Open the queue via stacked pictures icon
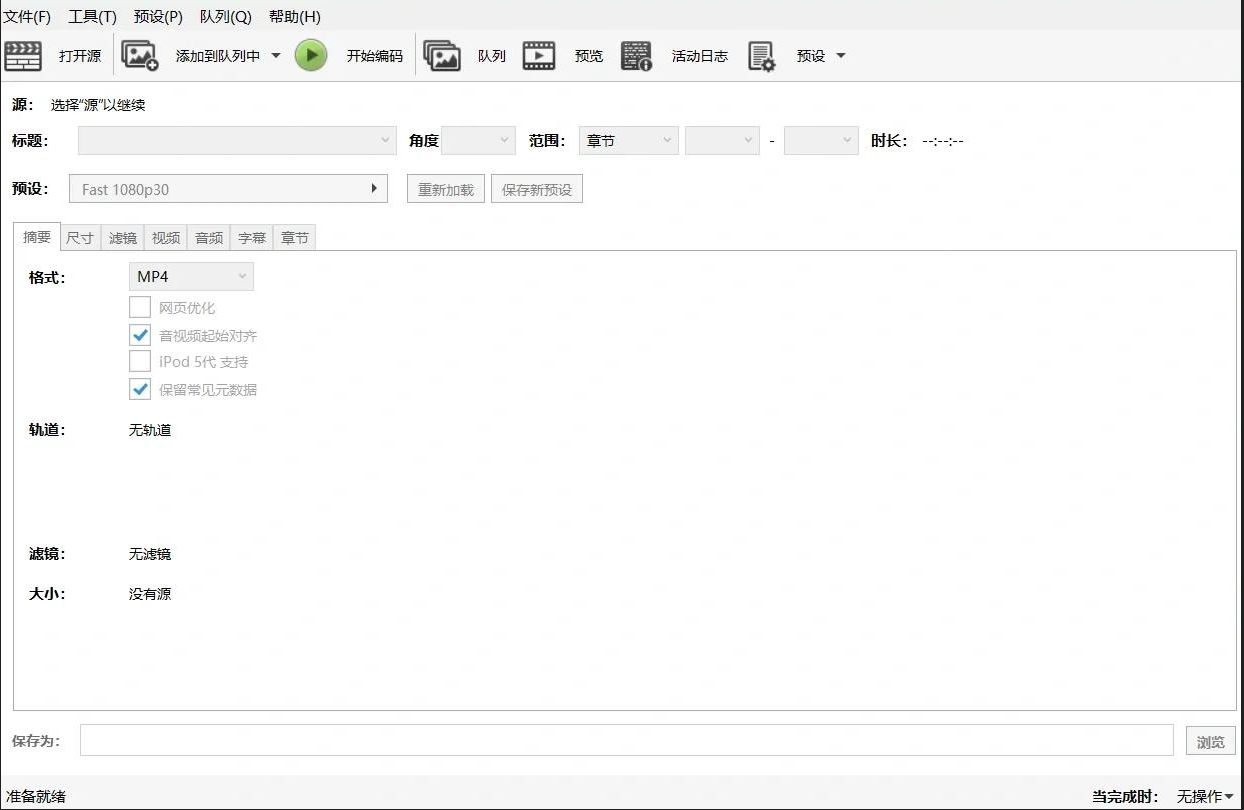 [442, 56]
